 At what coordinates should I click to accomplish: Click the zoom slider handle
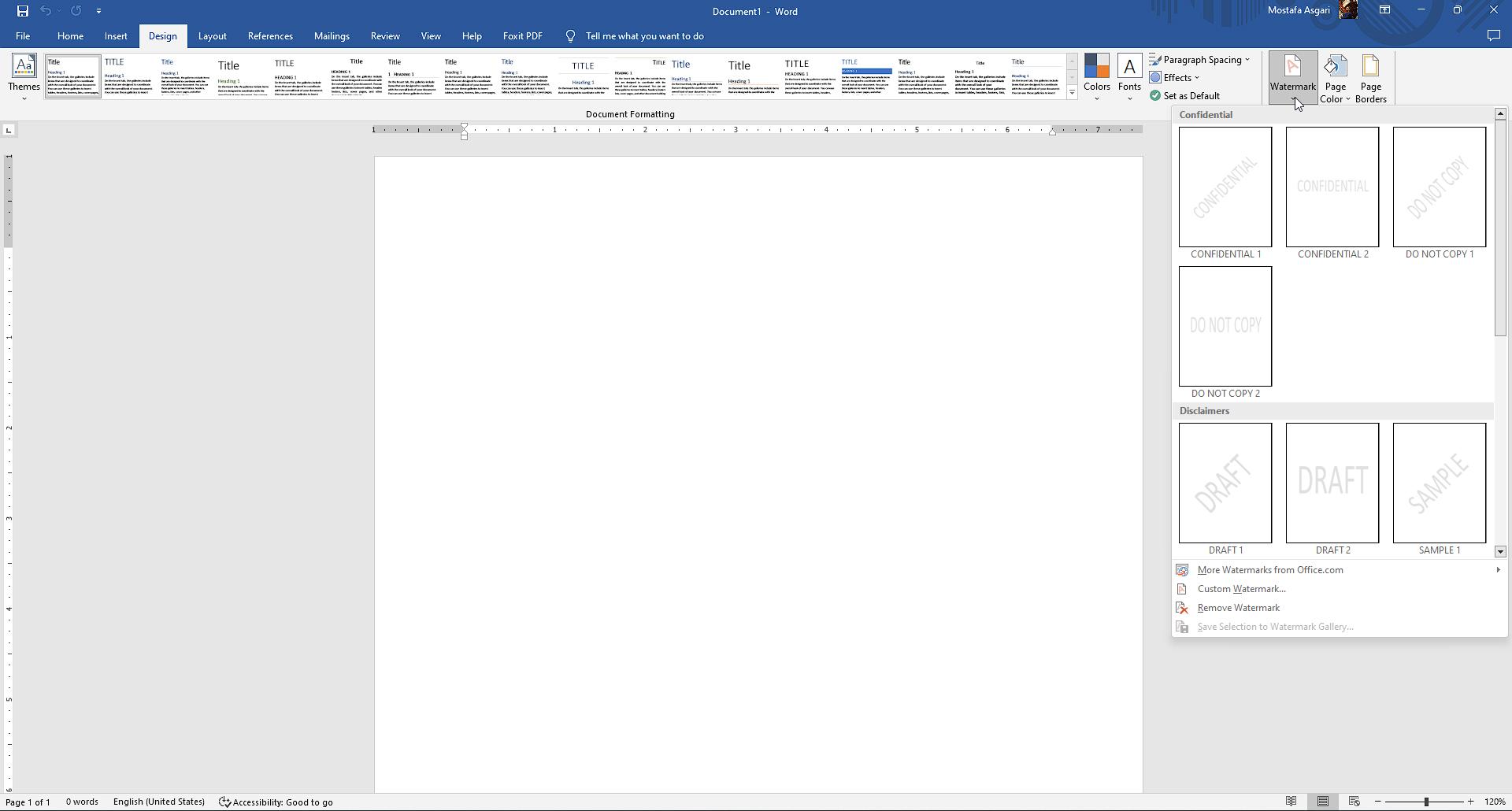1426,802
